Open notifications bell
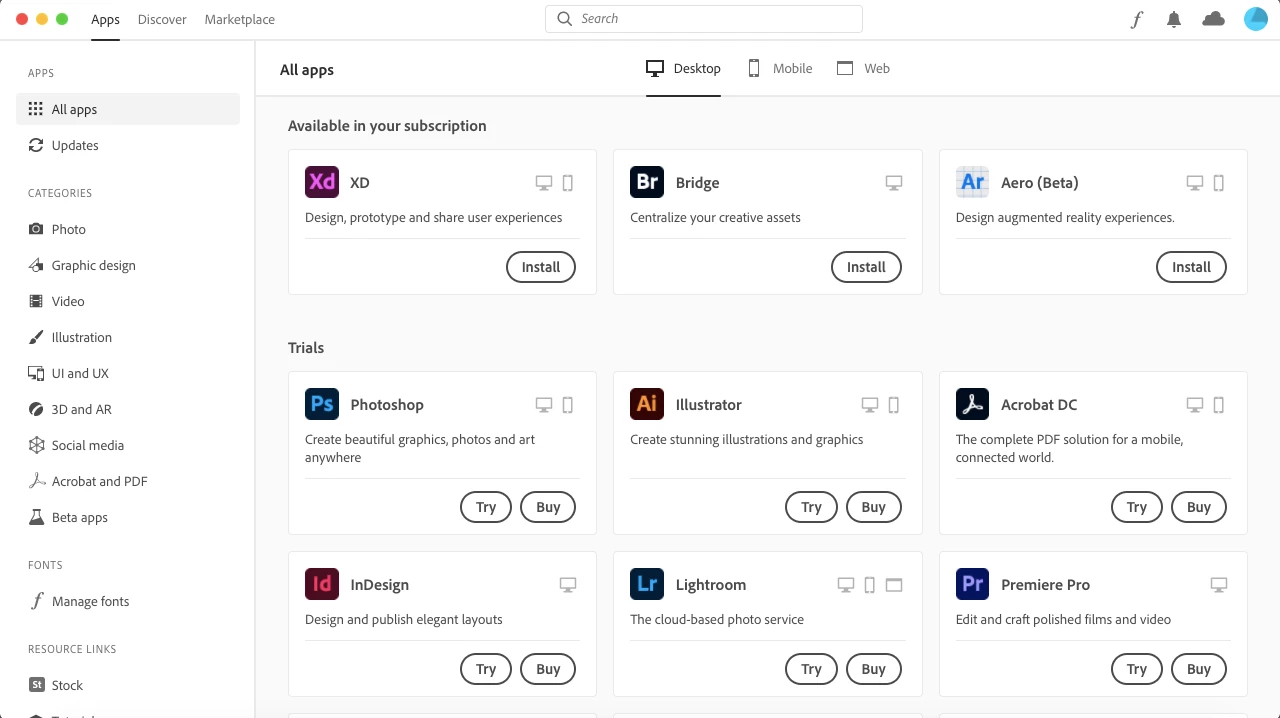The height and width of the screenshot is (718, 1280). click(1174, 19)
